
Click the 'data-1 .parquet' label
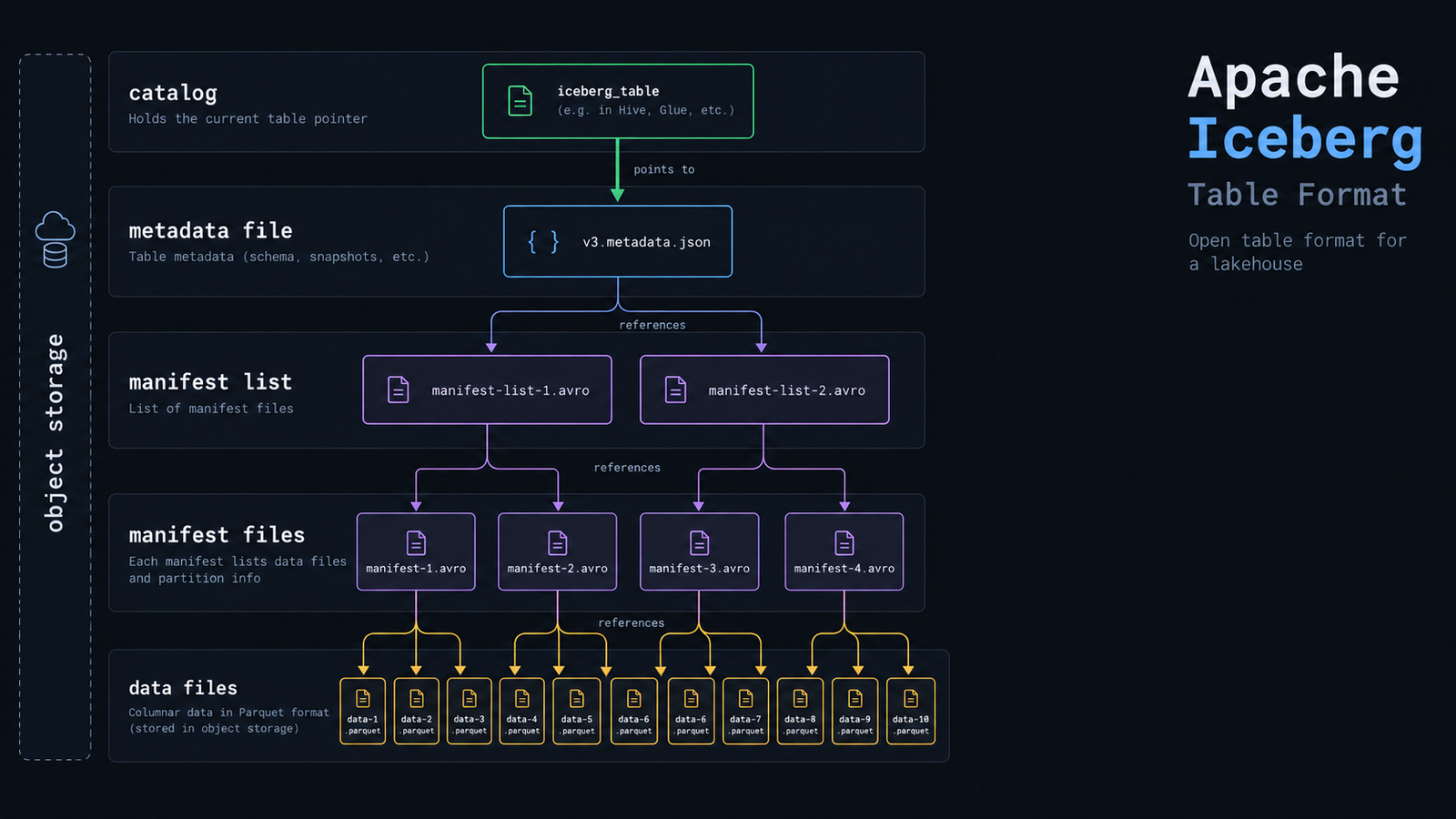pyautogui.click(x=363, y=725)
